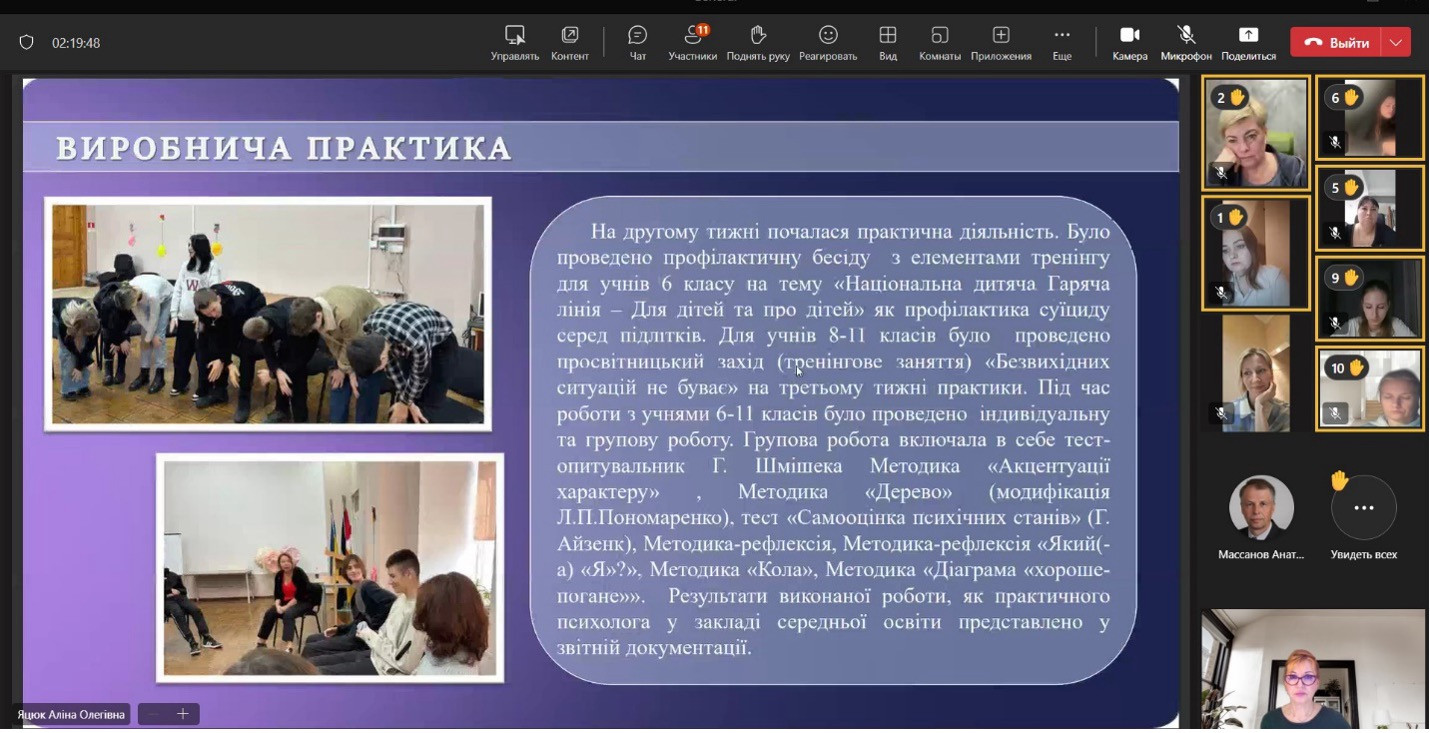Zoom in with the plus button below slide
This screenshot has height=733, width=1430.
click(x=183, y=714)
